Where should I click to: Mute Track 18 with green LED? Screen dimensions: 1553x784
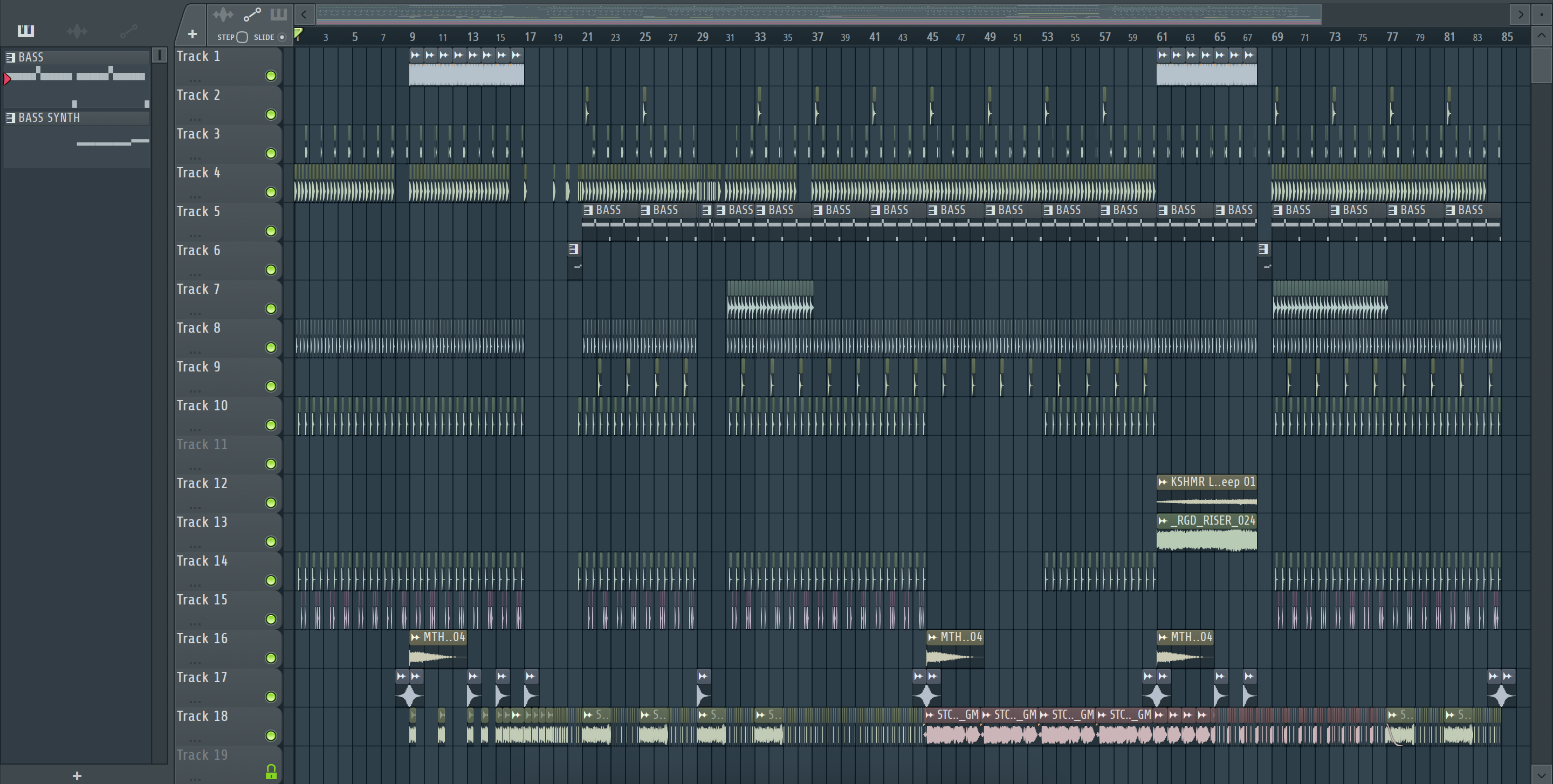tap(271, 736)
